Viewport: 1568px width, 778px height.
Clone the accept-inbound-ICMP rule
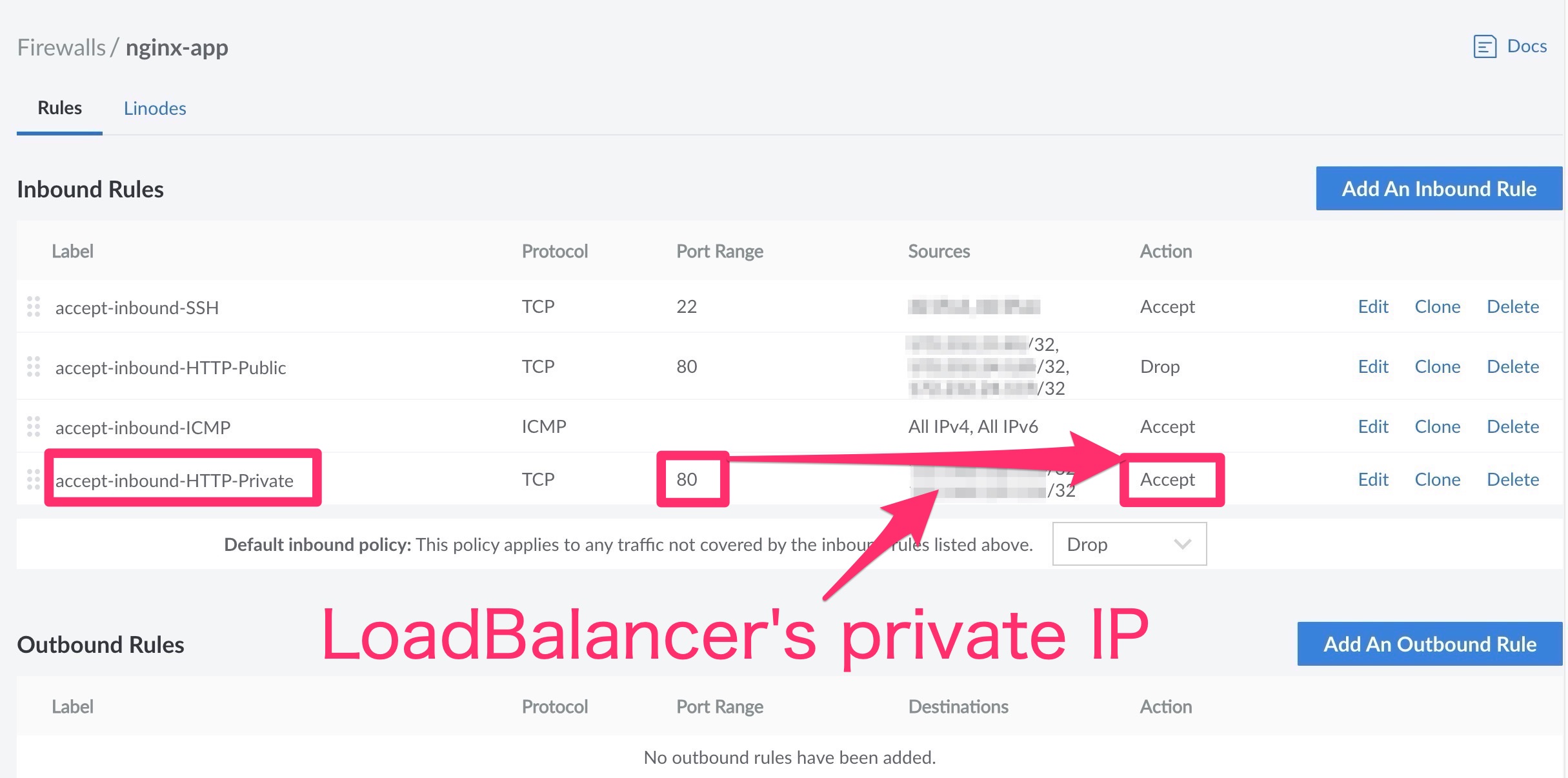(x=1437, y=426)
